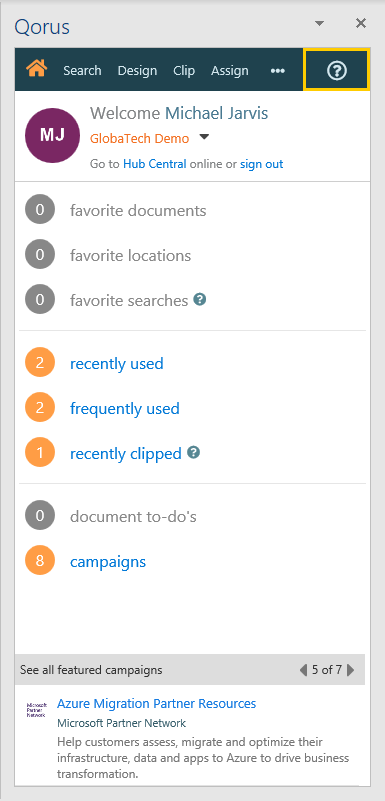Click the orange campaigns count badge
Image resolution: width=385 pixels, height=801 pixels.
click(40, 561)
